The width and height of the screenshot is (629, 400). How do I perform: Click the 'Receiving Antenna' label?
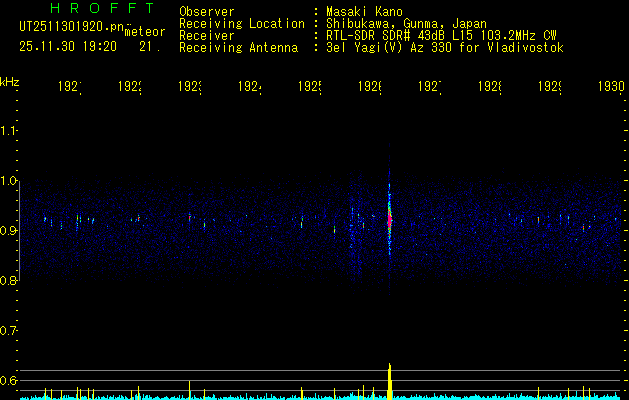pyautogui.click(x=238, y=48)
